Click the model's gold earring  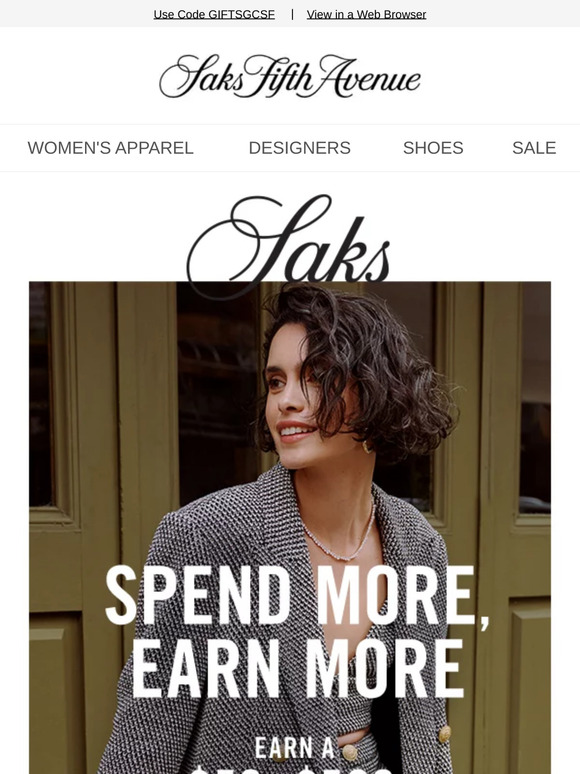point(366,446)
